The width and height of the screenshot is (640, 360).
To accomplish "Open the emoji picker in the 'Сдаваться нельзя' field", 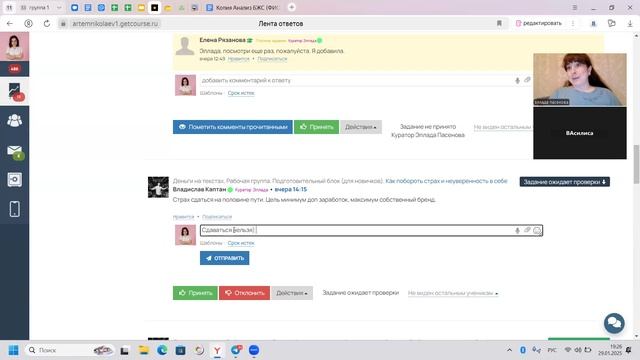I will click(x=537, y=231).
